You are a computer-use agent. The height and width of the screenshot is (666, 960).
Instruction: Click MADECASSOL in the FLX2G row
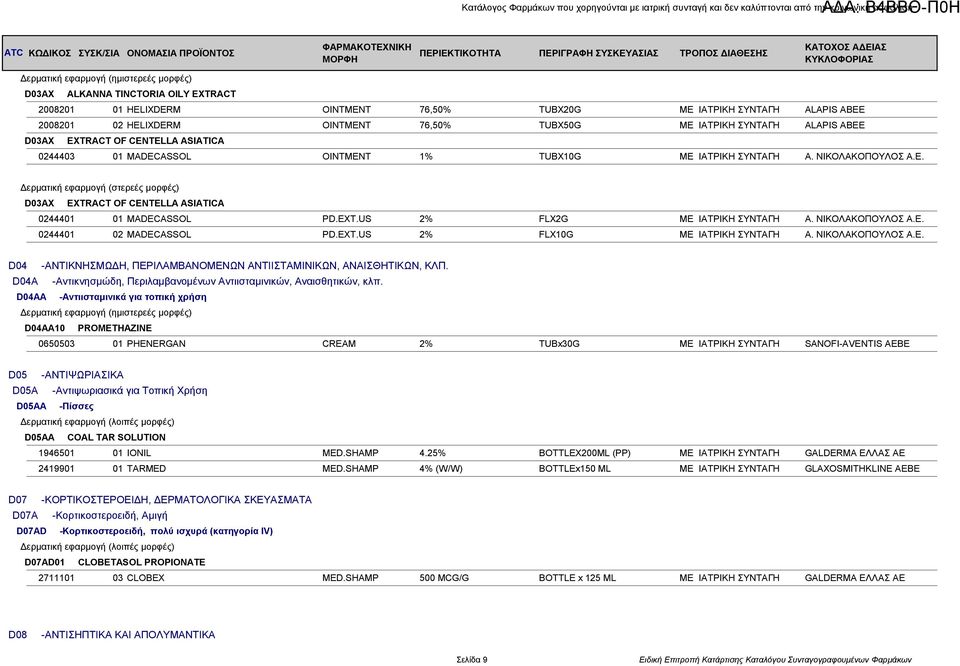(159, 219)
